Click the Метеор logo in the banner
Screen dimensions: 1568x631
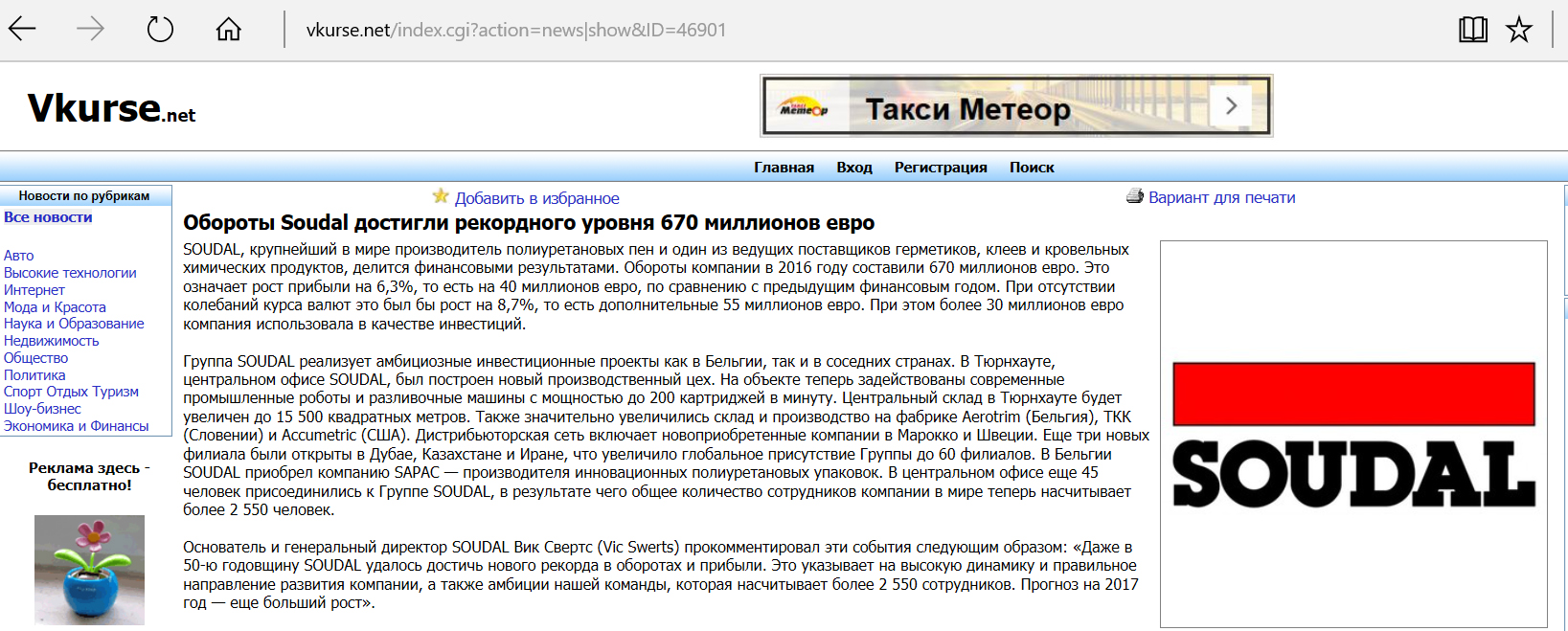coord(803,107)
